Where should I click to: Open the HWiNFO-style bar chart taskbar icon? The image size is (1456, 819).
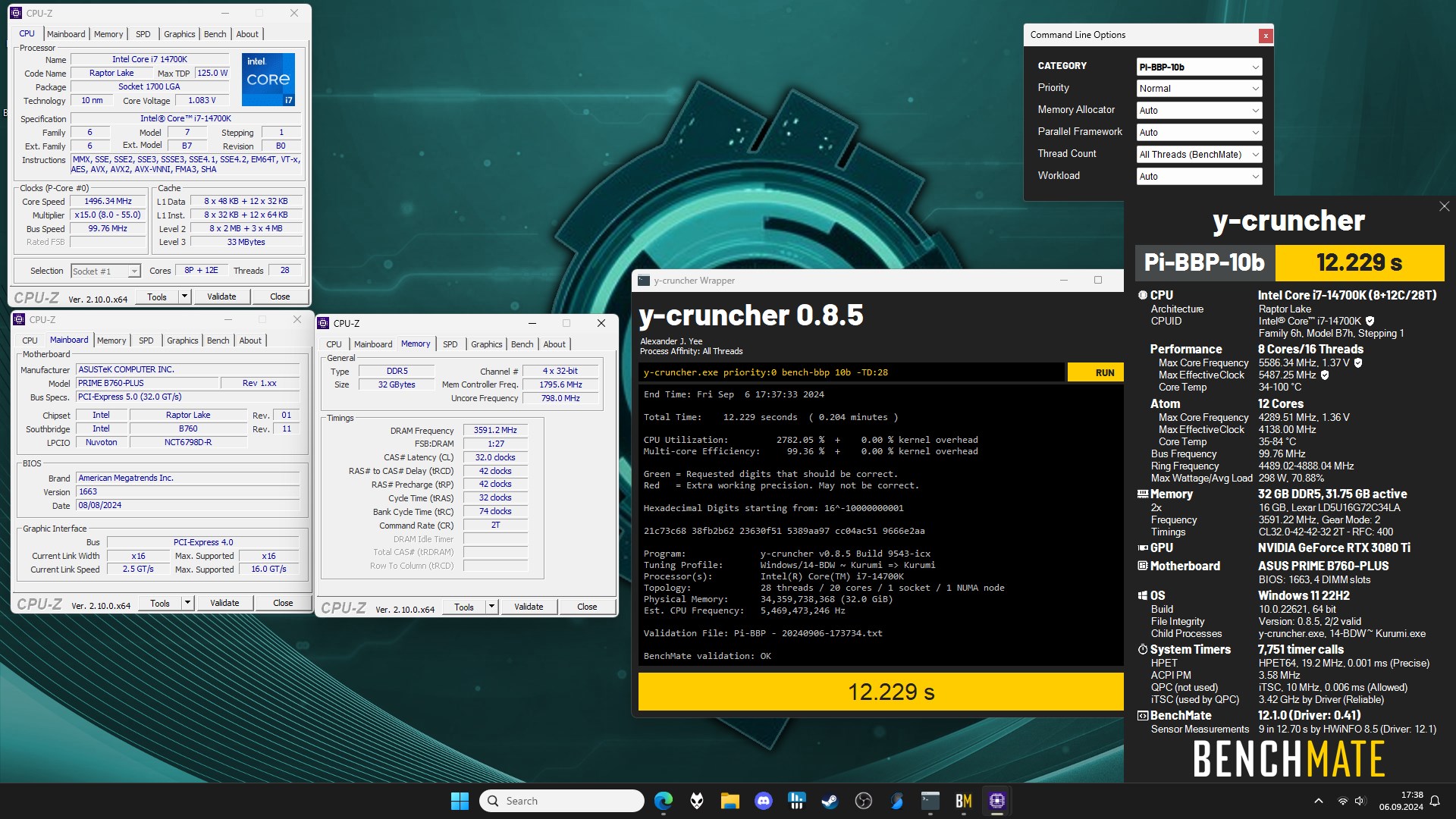(x=796, y=801)
